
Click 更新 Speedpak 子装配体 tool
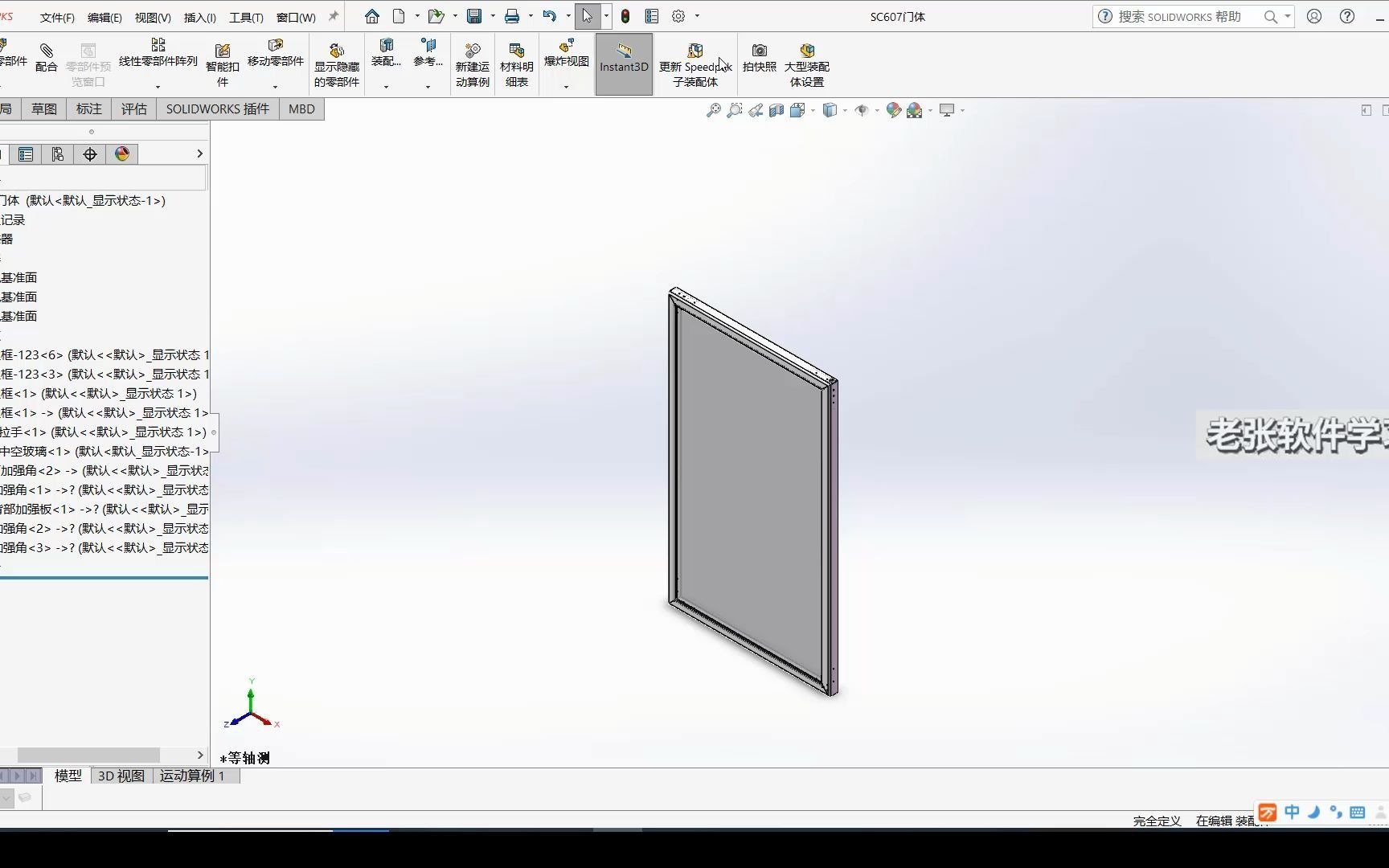(695, 64)
